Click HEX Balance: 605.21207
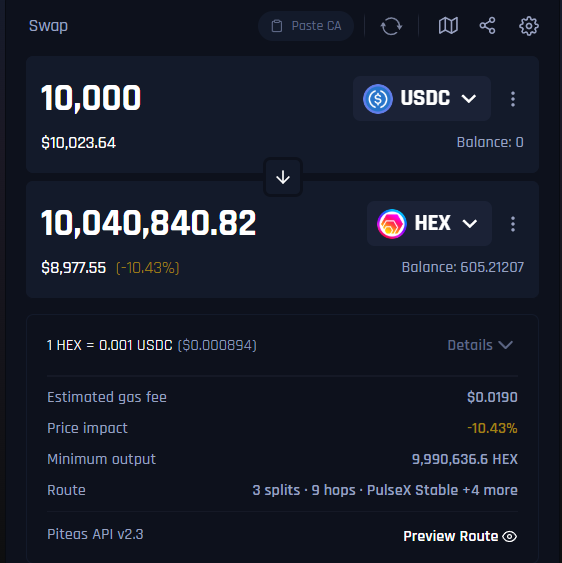The image size is (562, 563). coord(463,267)
